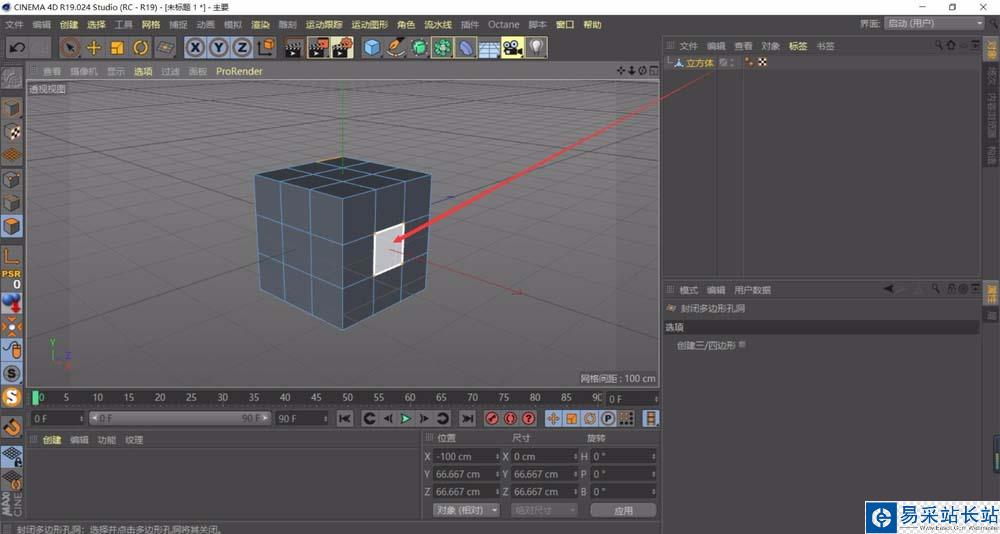Image resolution: width=1000 pixels, height=534 pixels.
Task: Select the 立方体 object in the object manager
Action: tap(699, 63)
